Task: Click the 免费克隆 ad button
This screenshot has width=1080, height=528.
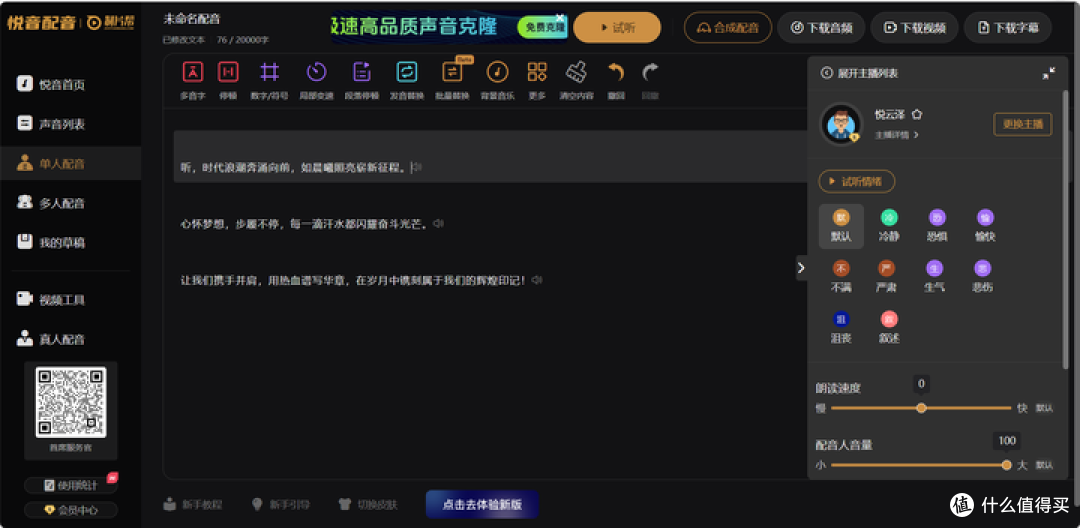Action: [x=541, y=28]
